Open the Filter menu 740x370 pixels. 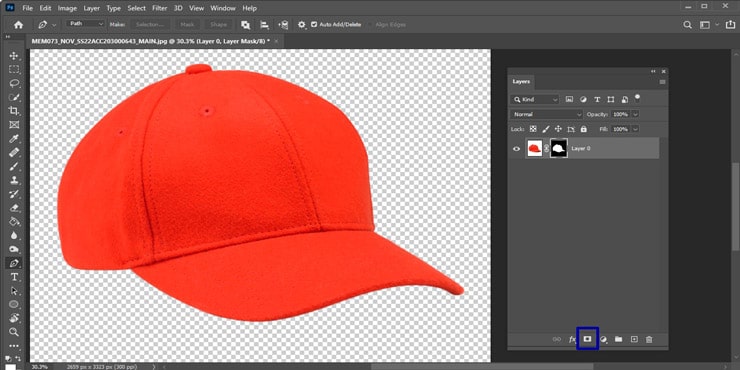(x=160, y=8)
